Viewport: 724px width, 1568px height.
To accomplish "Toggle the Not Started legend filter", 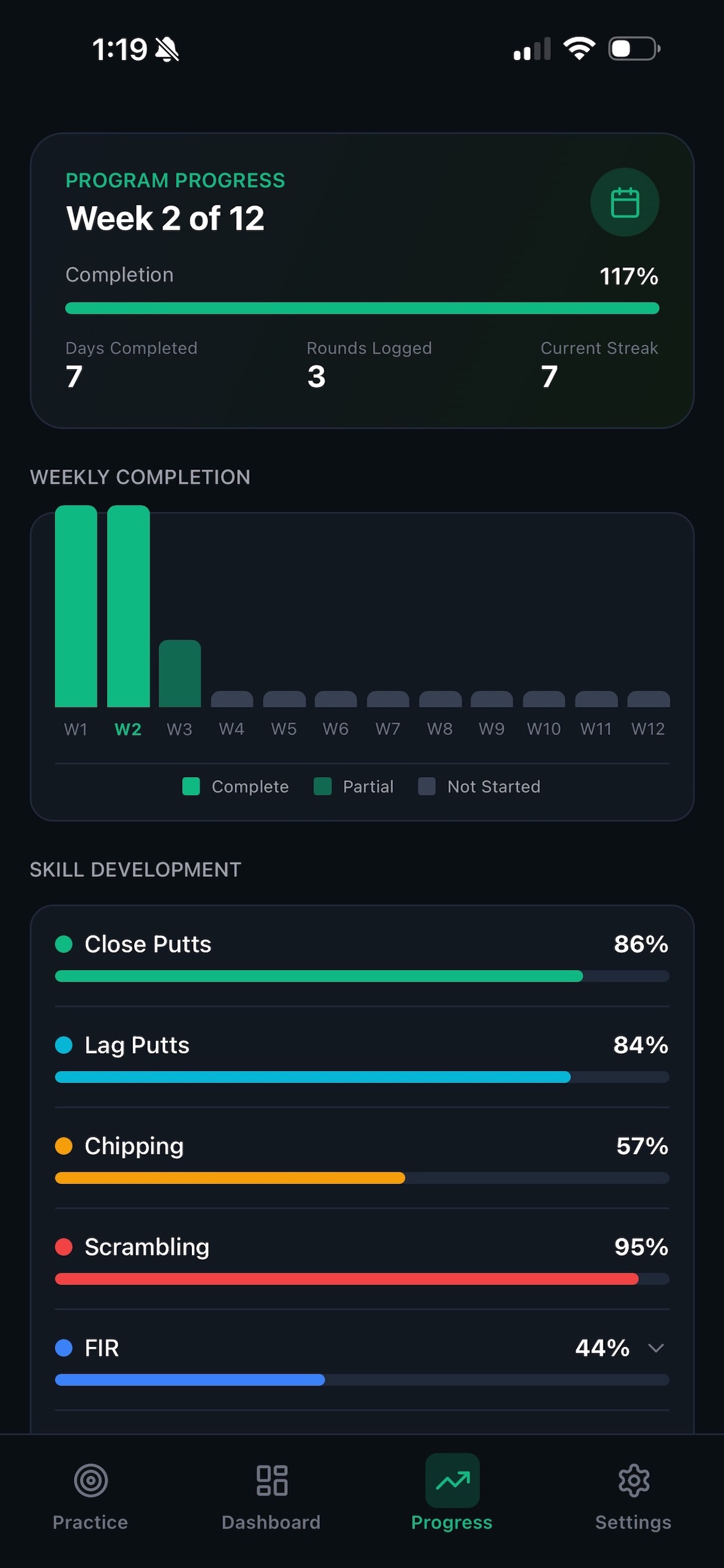I will click(478, 786).
